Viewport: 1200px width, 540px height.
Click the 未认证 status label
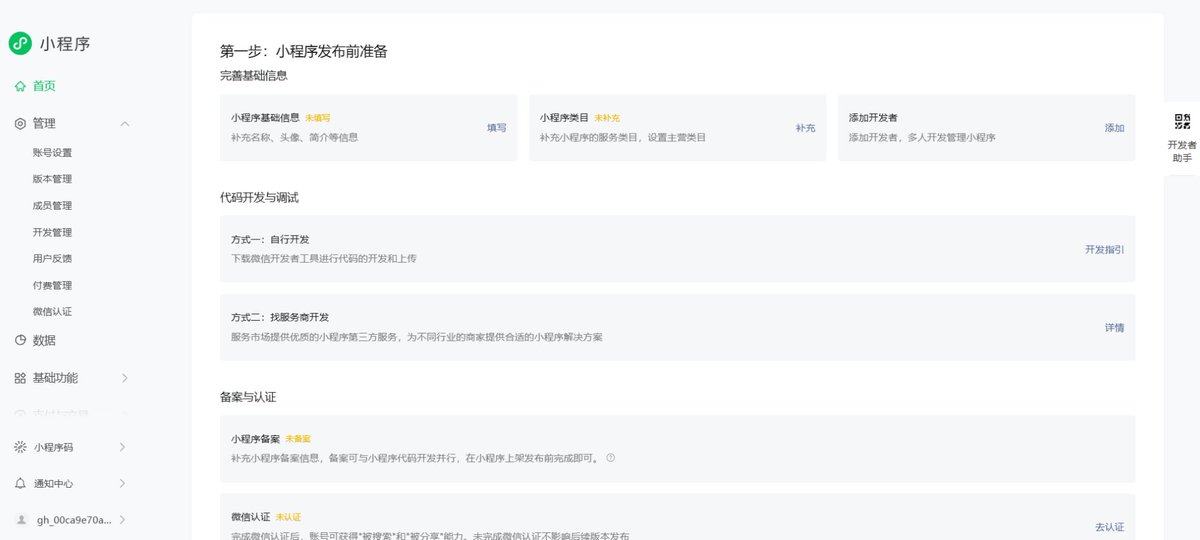coord(289,517)
